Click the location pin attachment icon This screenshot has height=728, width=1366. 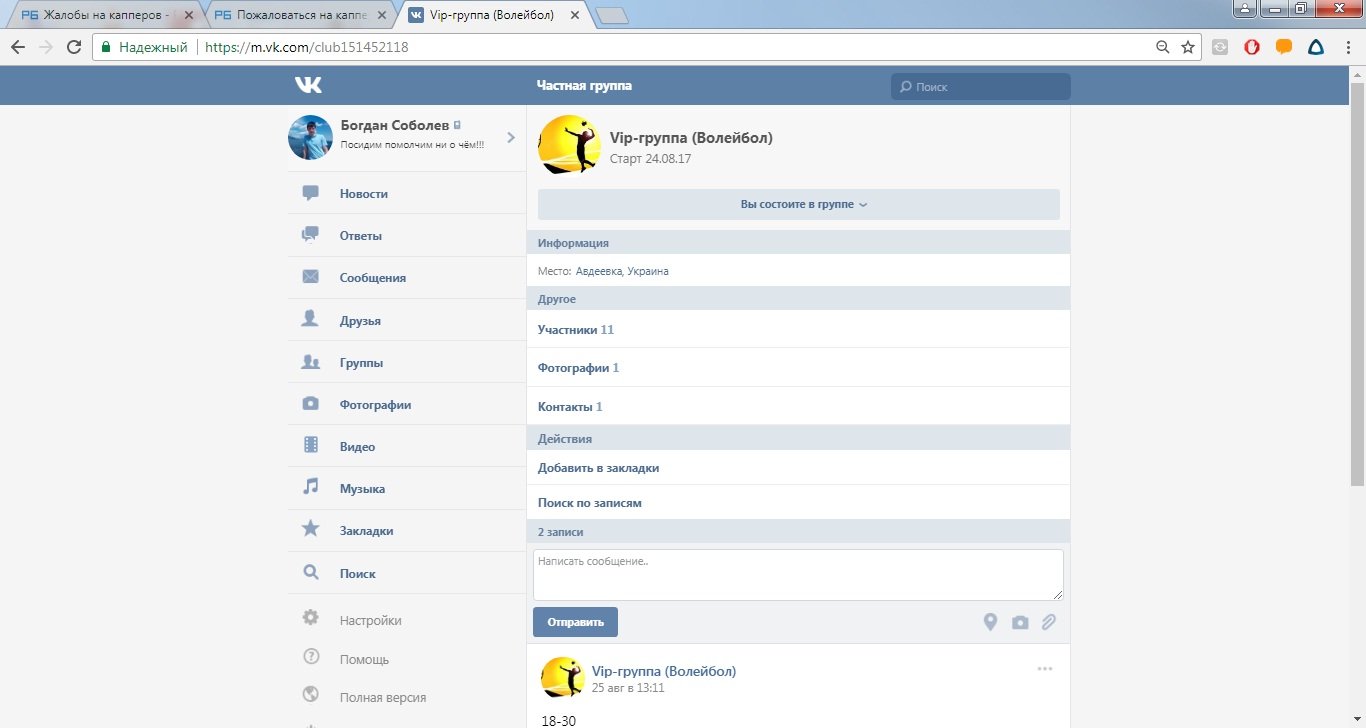[x=990, y=622]
